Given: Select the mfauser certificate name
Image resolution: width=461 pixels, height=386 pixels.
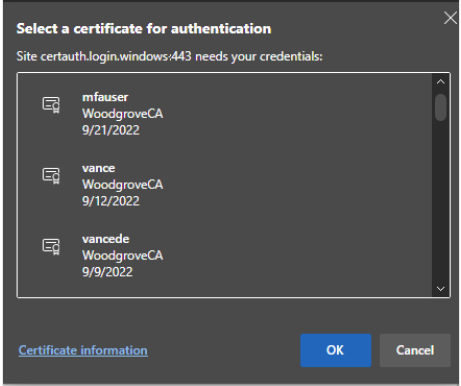Looking at the screenshot, I should [x=105, y=97].
